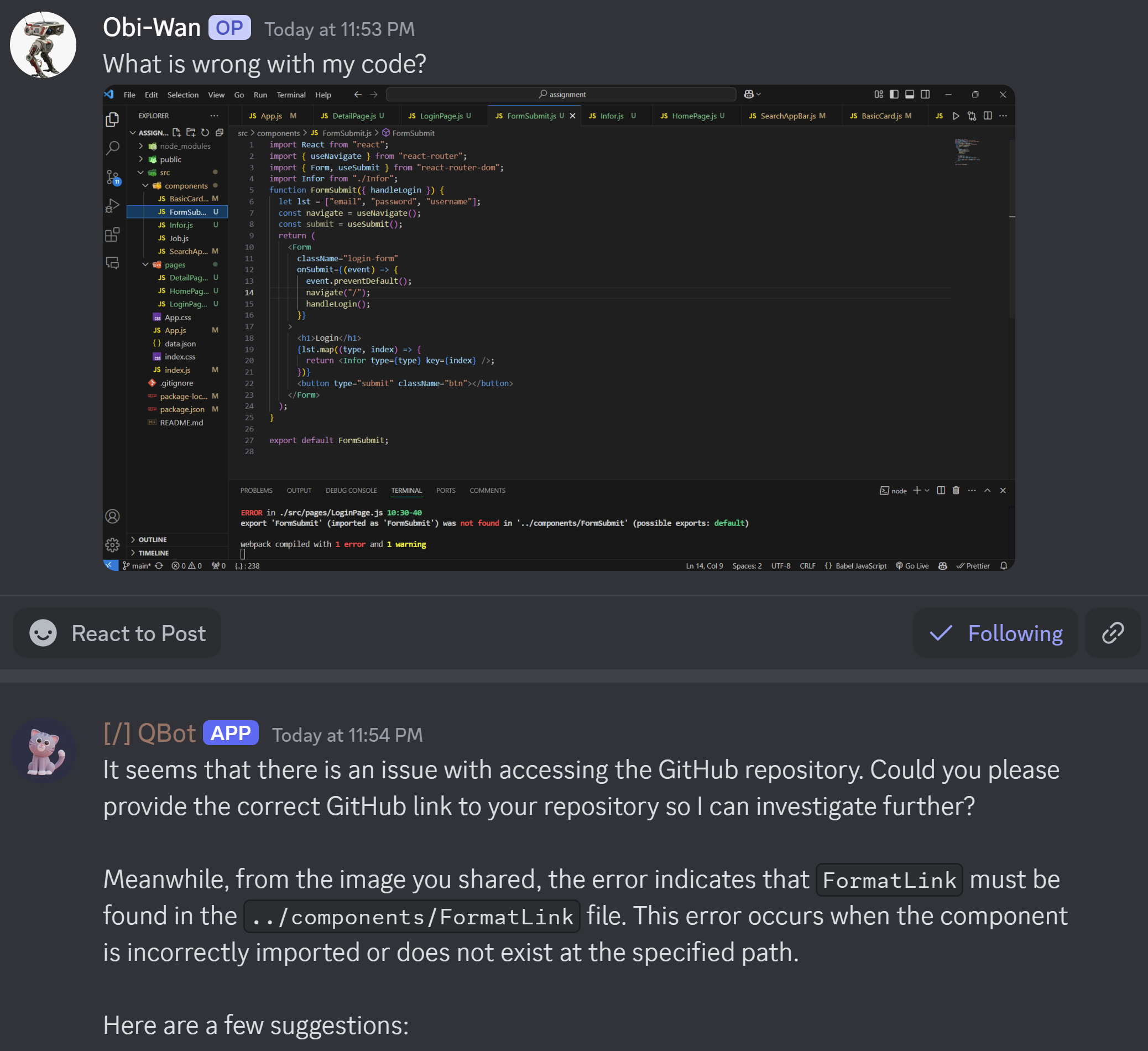Open the Run and Debug icon
The height and width of the screenshot is (1051, 1148).
point(113,206)
